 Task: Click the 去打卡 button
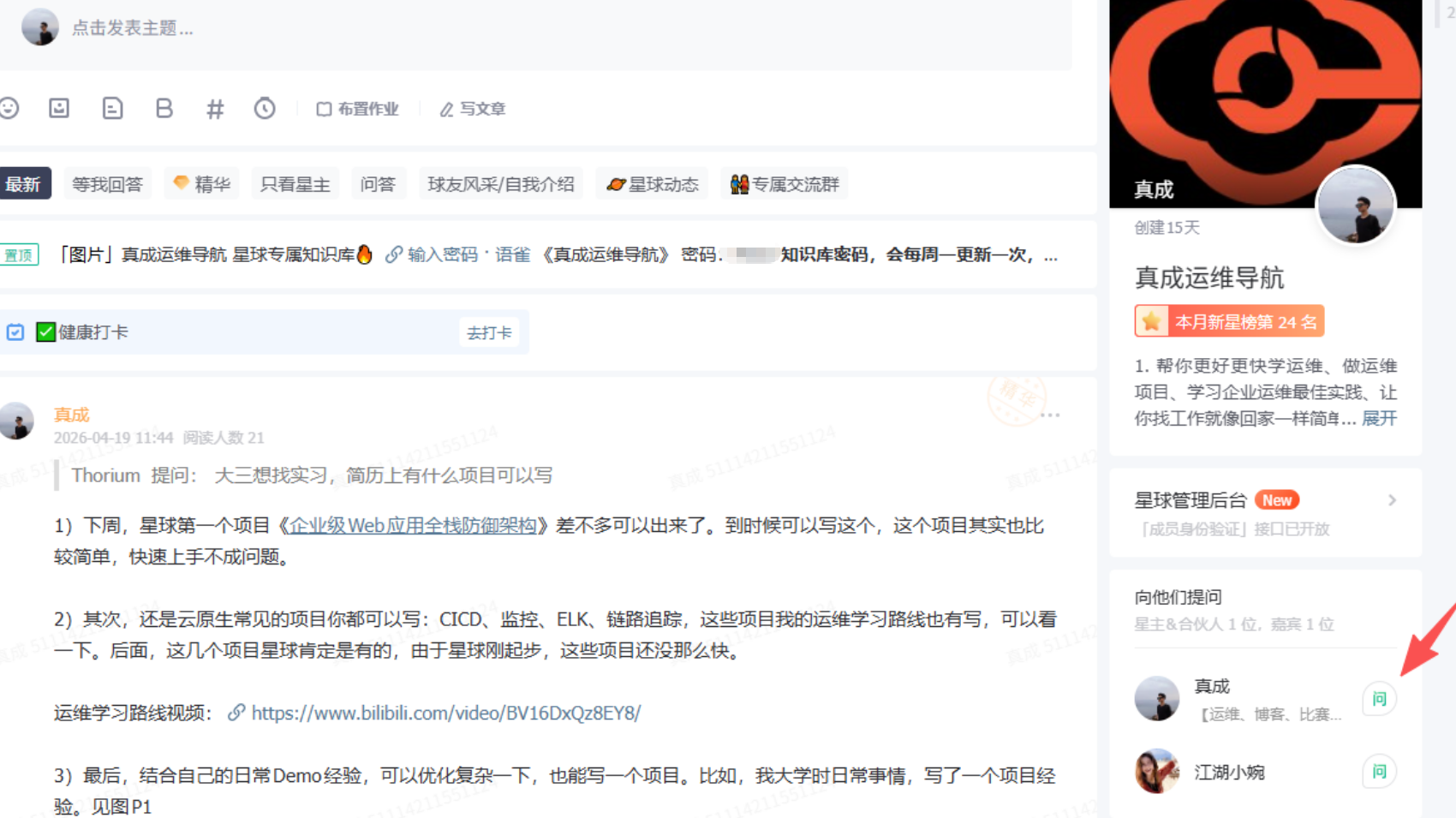coord(489,332)
